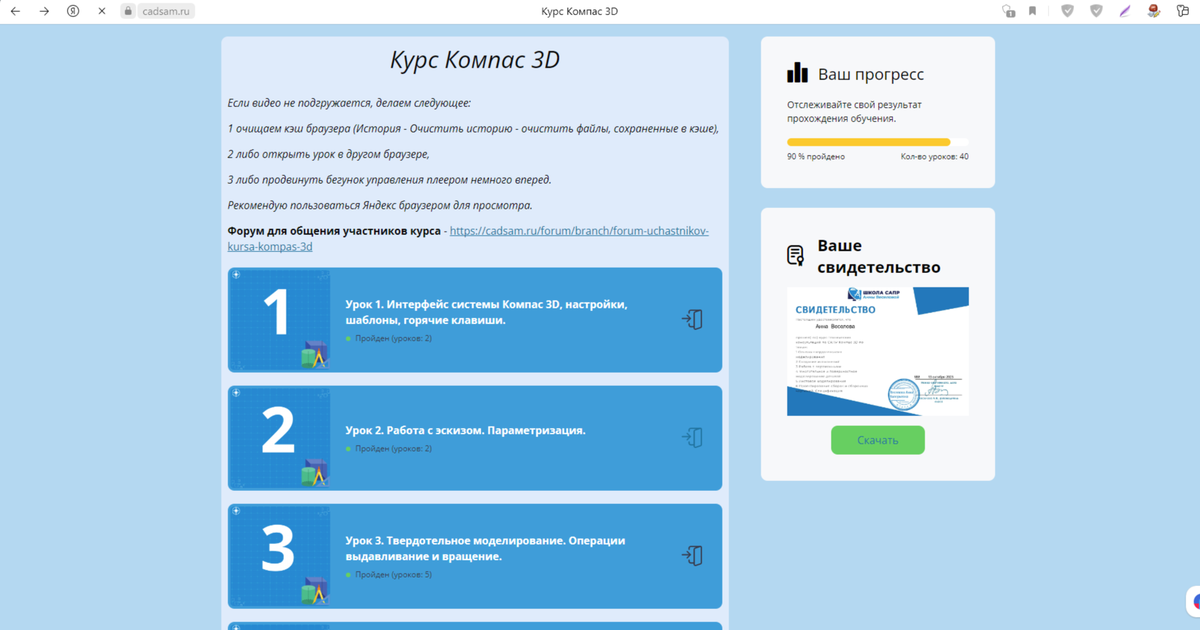Open the Yandex home button in toolbar
The width and height of the screenshot is (1200, 630).
[x=73, y=11]
